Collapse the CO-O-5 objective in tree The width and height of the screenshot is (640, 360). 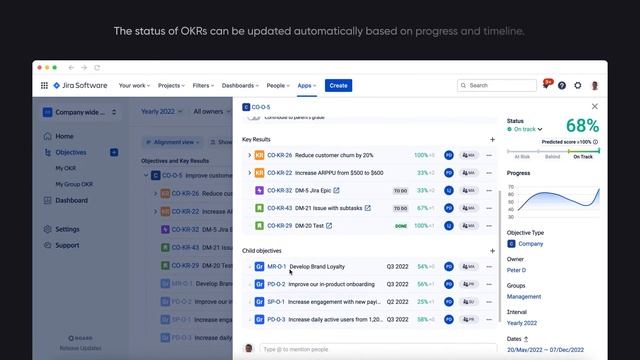(146, 176)
